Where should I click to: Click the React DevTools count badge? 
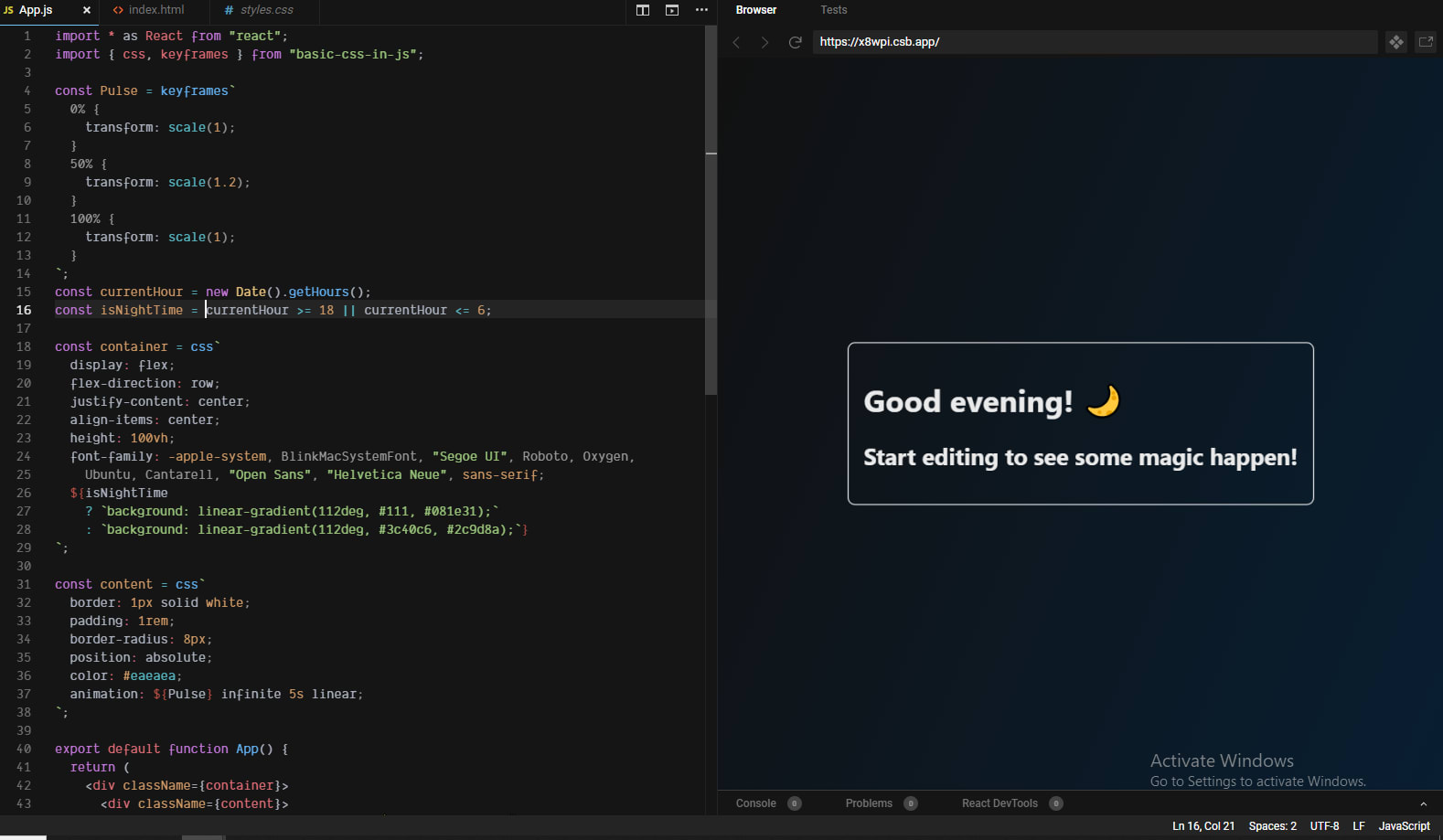coord(1056,803)
